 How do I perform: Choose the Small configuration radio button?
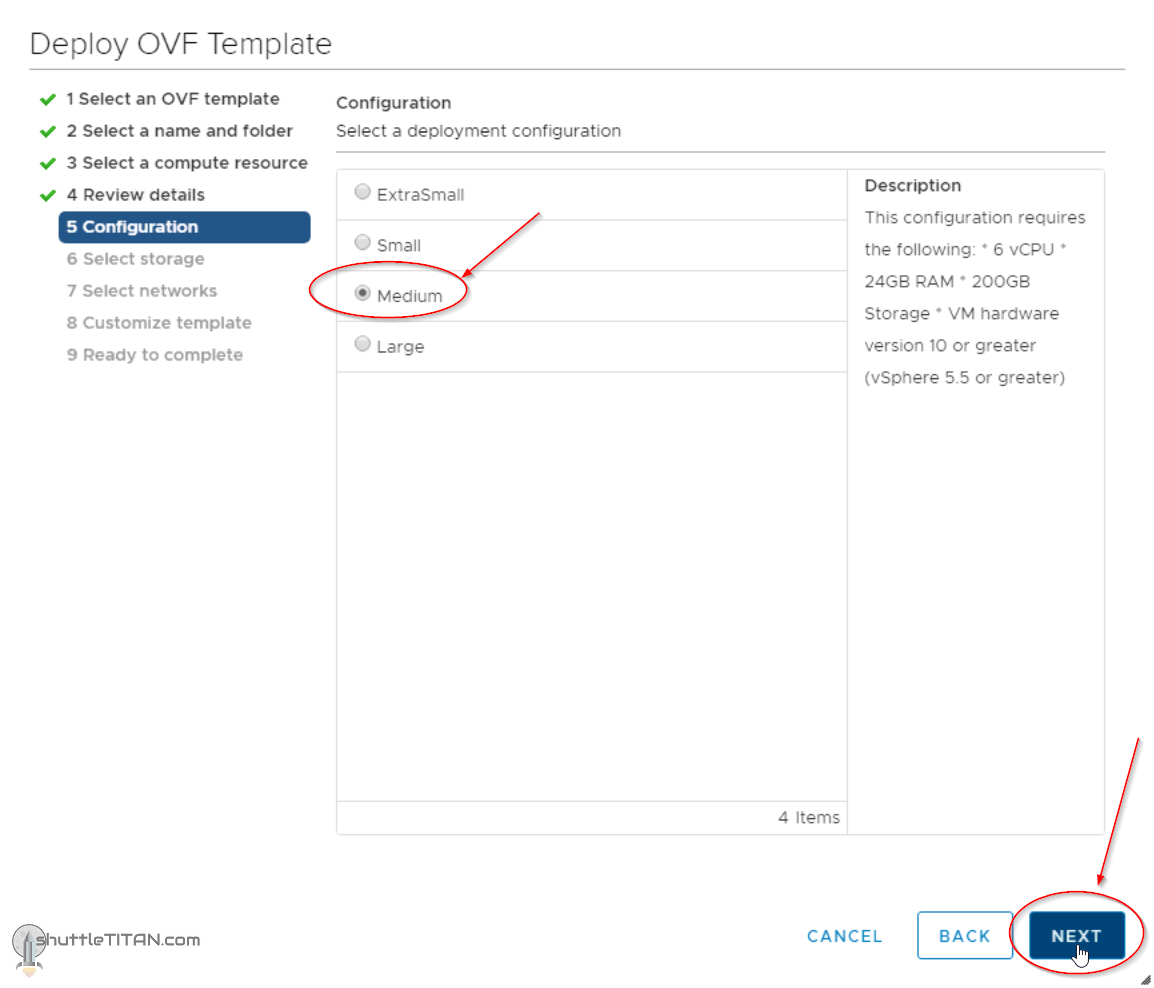click(363, 244)
